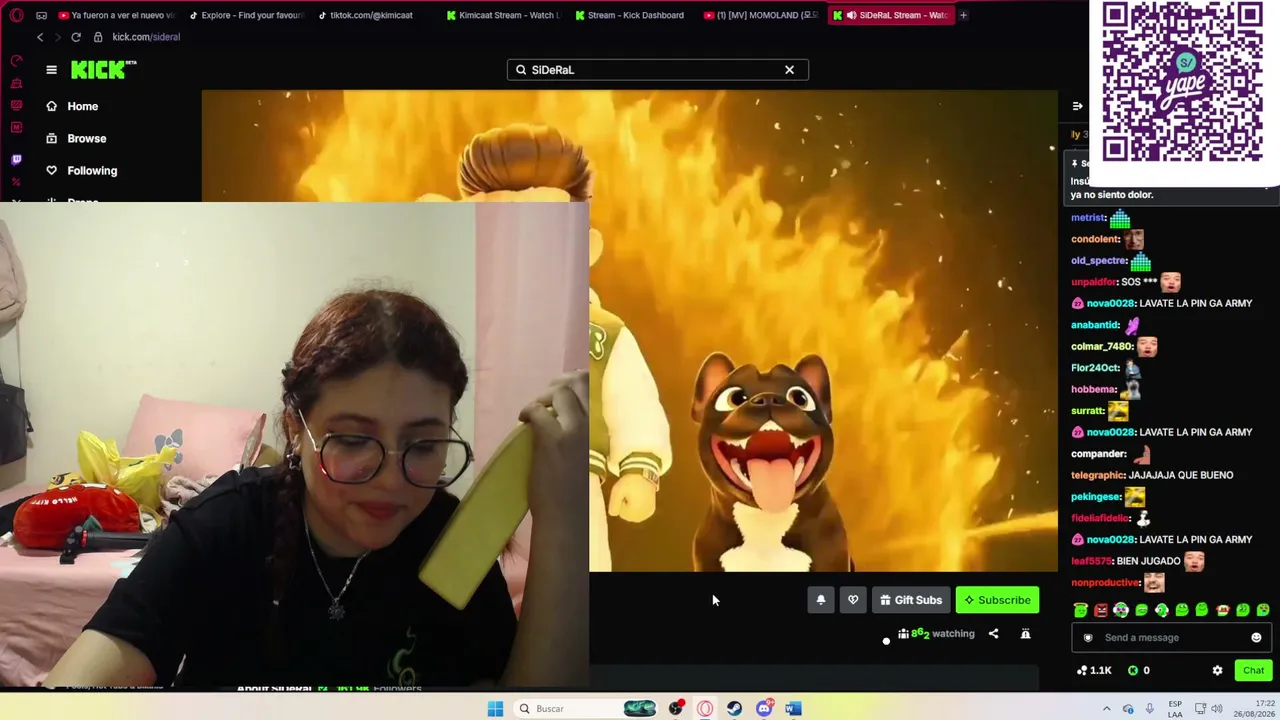Focus the Kick search box
Image resolution: width=1280 pixels, height=720 pixels.
[656, 70]
